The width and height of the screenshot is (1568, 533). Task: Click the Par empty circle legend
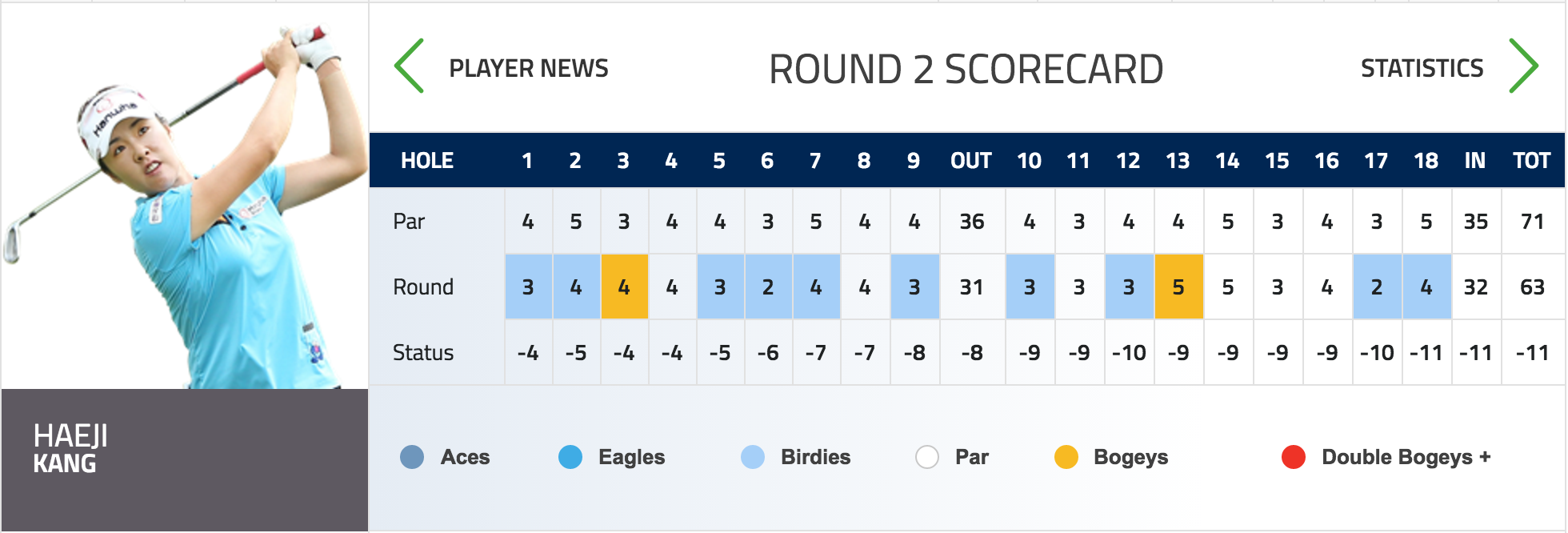click(x=927, y=457)
